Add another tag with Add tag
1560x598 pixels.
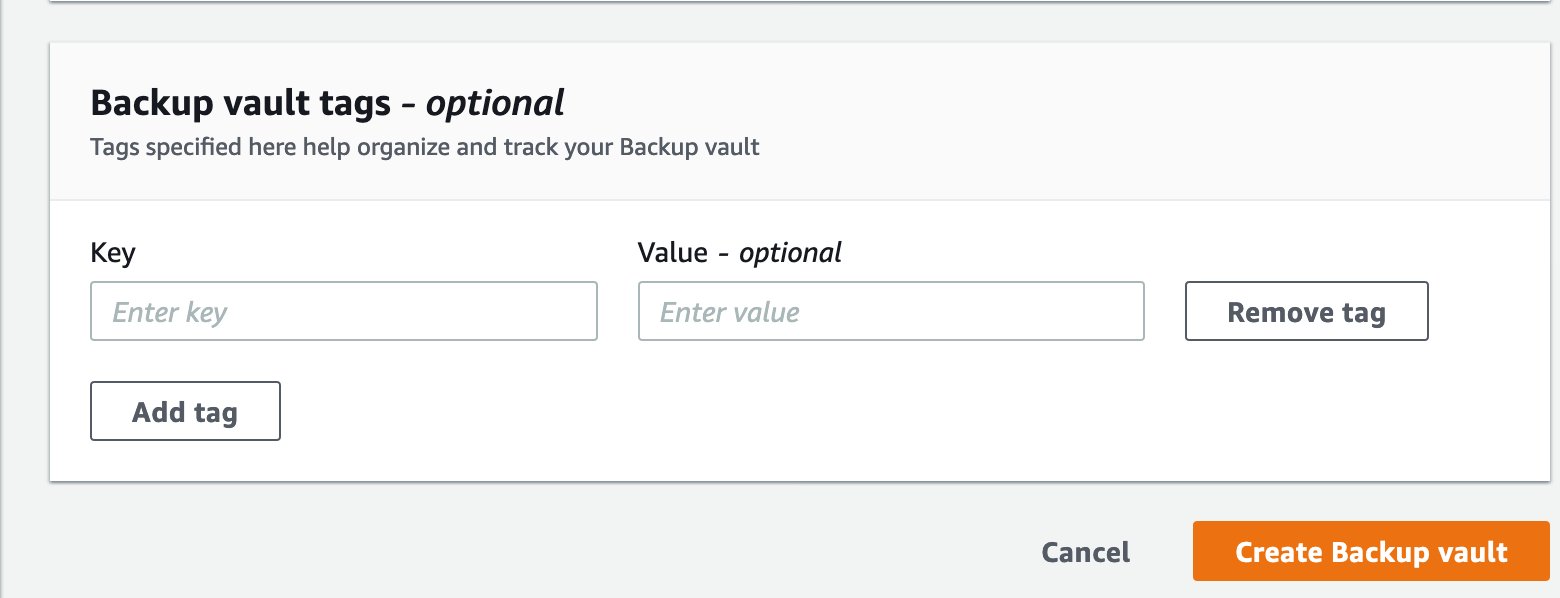coord(185,411)
